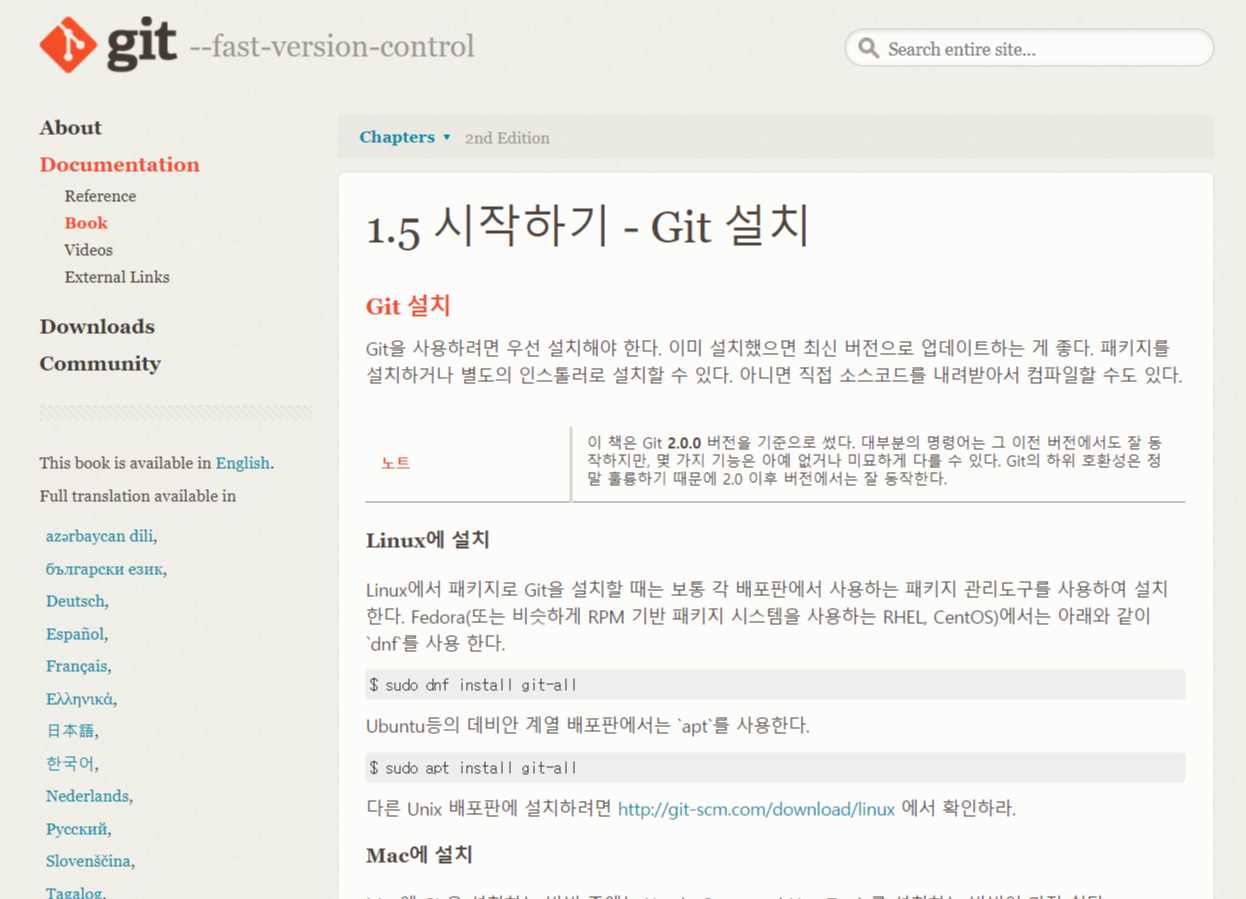Select the Français translation
Viewport: 1246px width, 899px height.
[76, 666]
